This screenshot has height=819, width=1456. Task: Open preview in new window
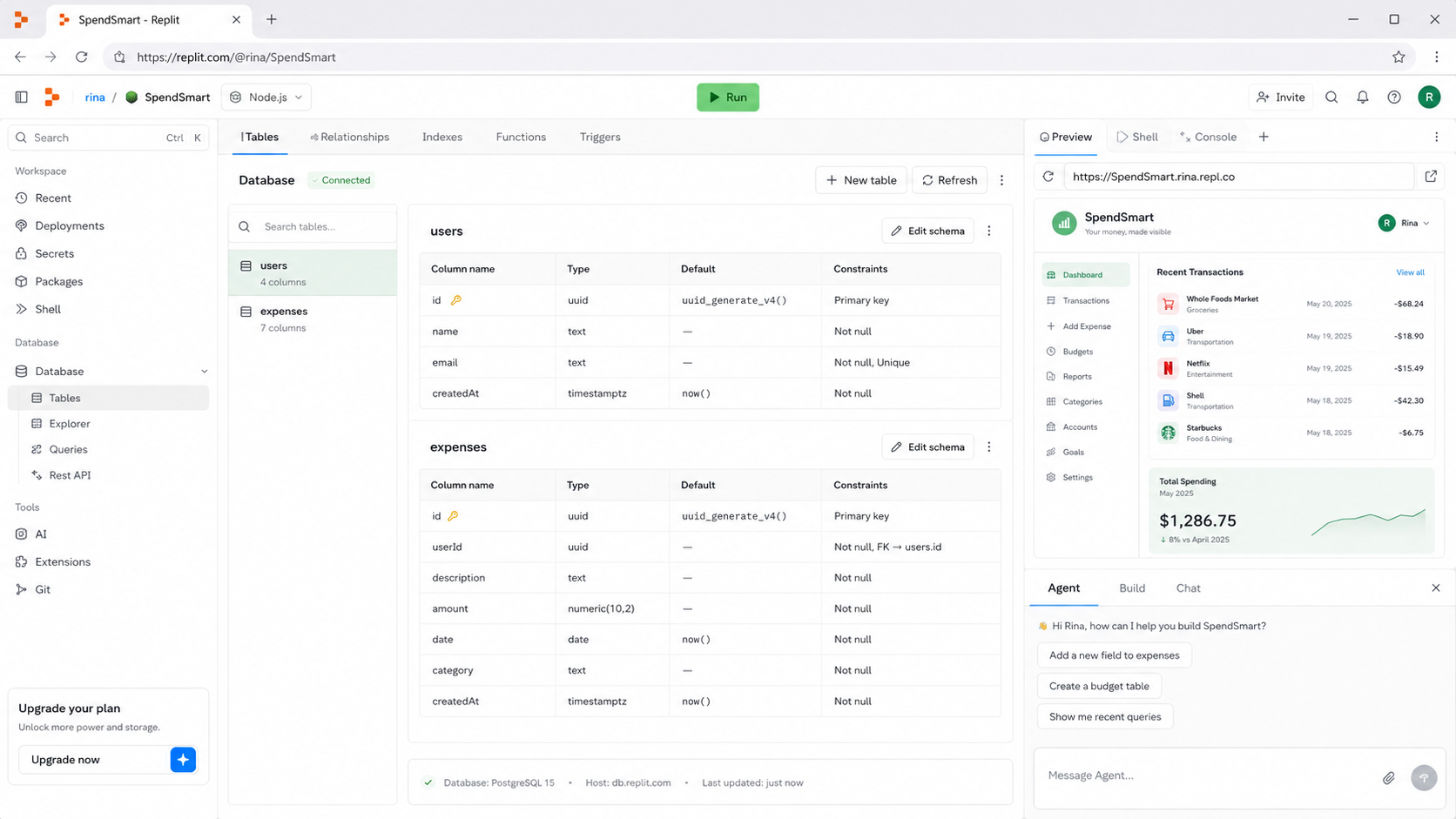[1431, 177]
